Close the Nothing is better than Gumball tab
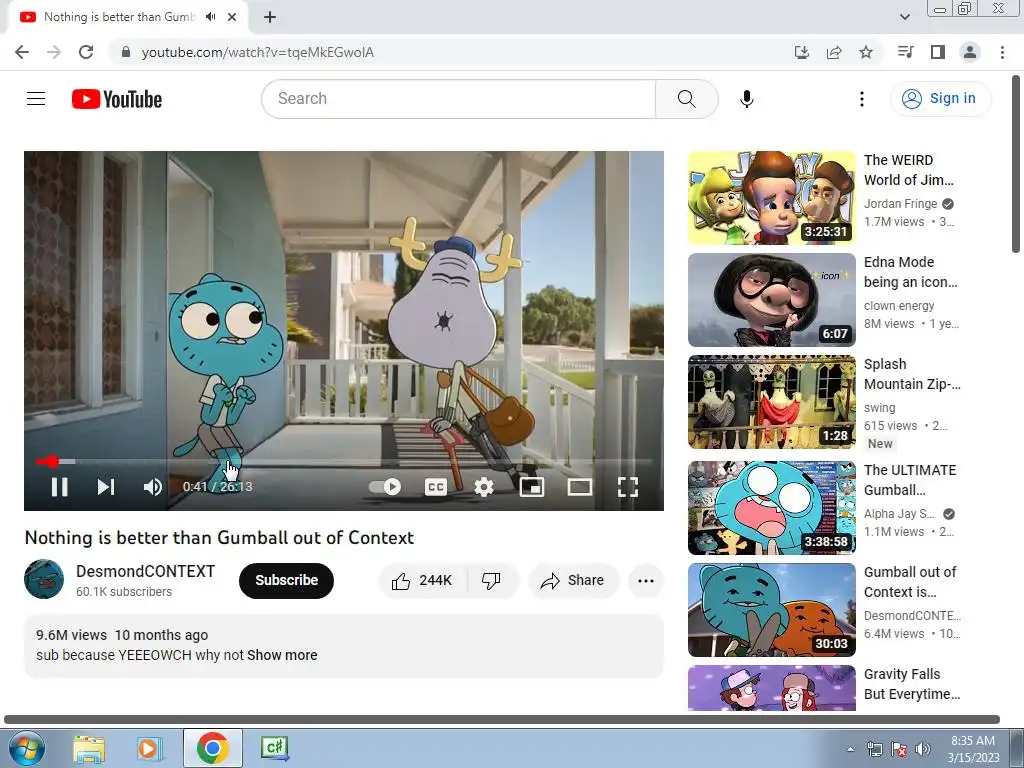1024x768 pixels. click(232, 17)
